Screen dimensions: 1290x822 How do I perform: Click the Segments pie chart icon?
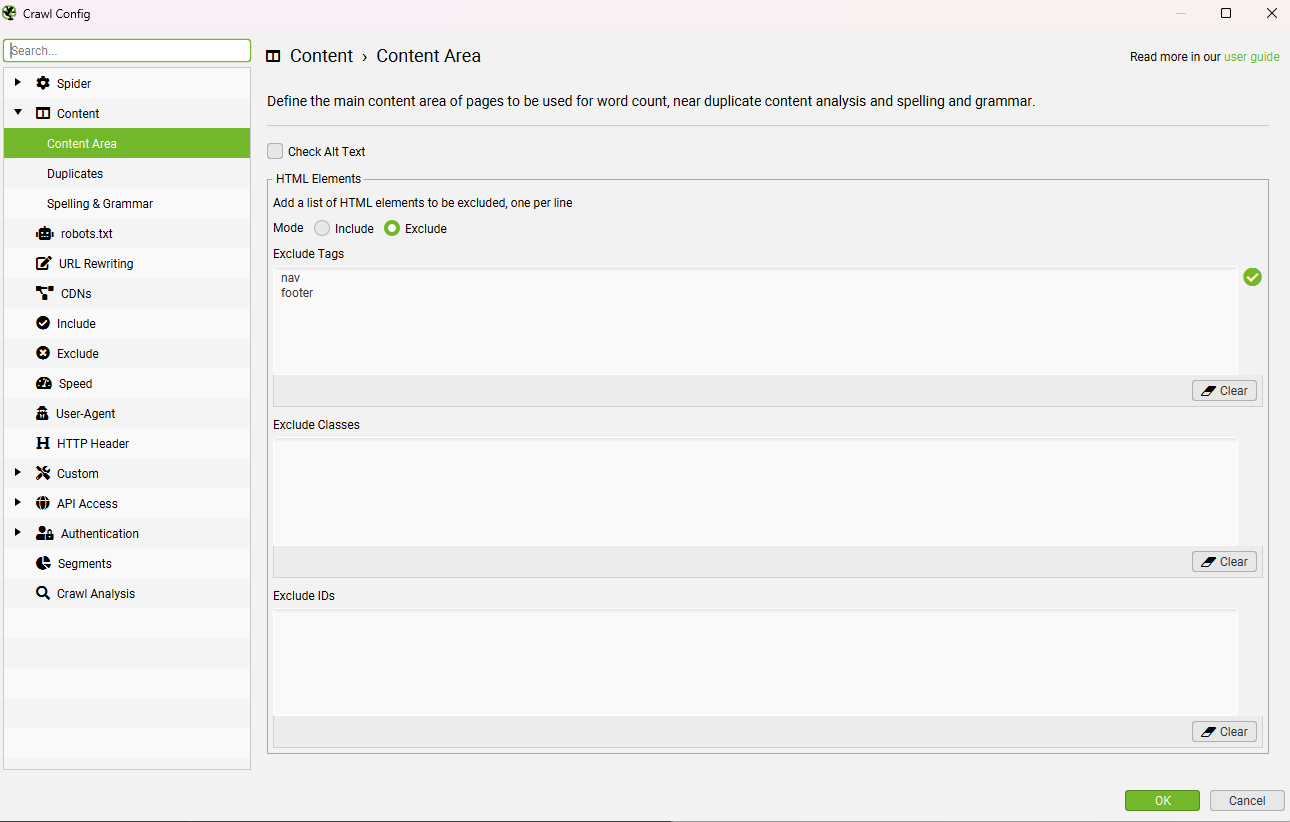[x=43, y=564]
